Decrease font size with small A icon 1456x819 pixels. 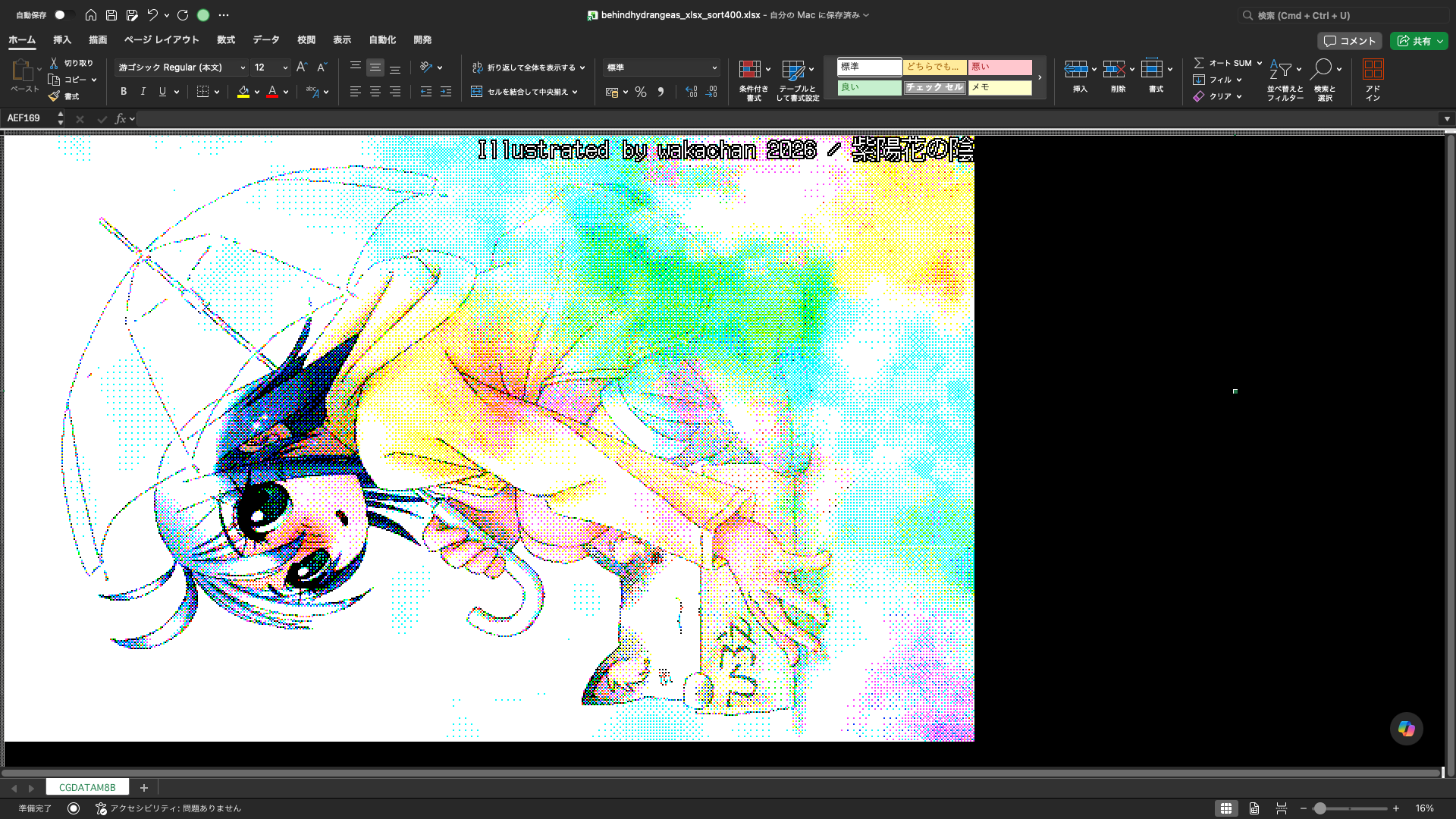coord(322,67)
